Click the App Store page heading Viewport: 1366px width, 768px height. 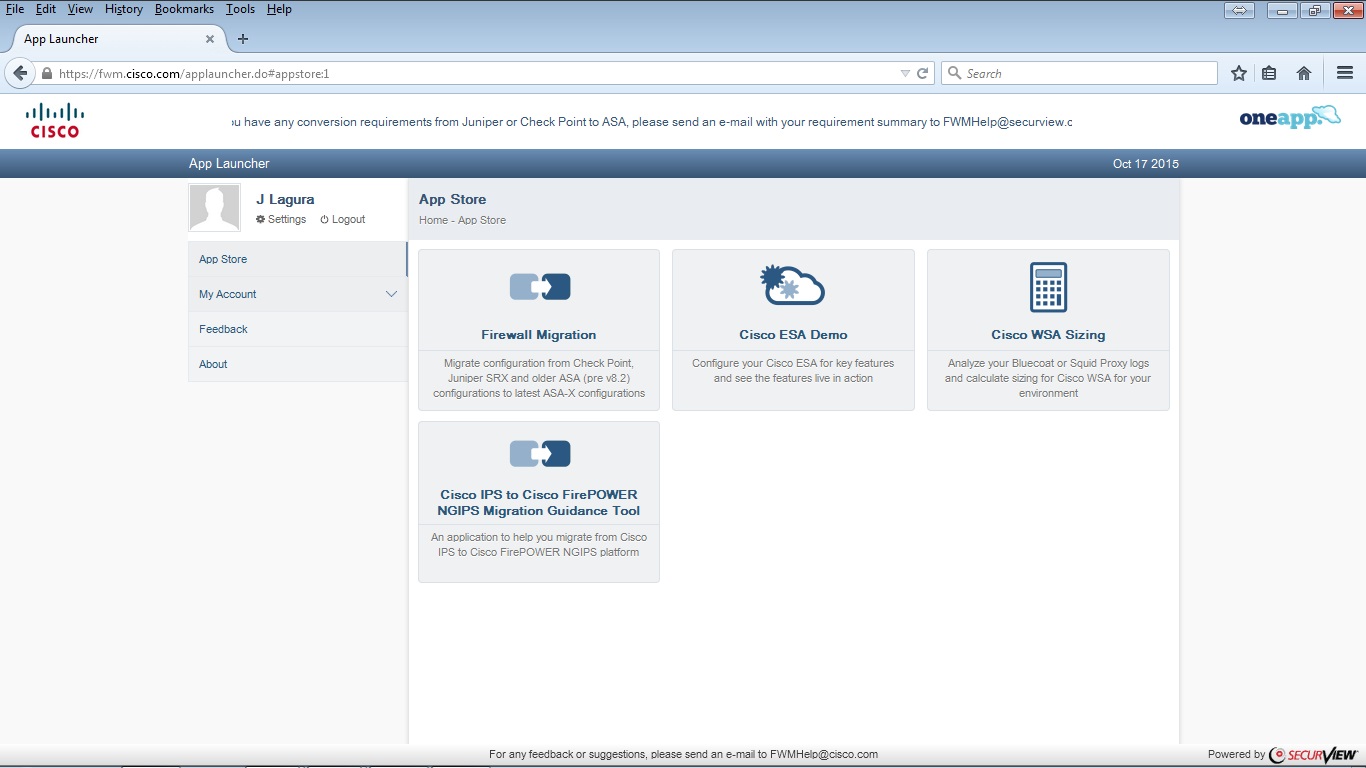pyautogui.click(x=453, y=199)
